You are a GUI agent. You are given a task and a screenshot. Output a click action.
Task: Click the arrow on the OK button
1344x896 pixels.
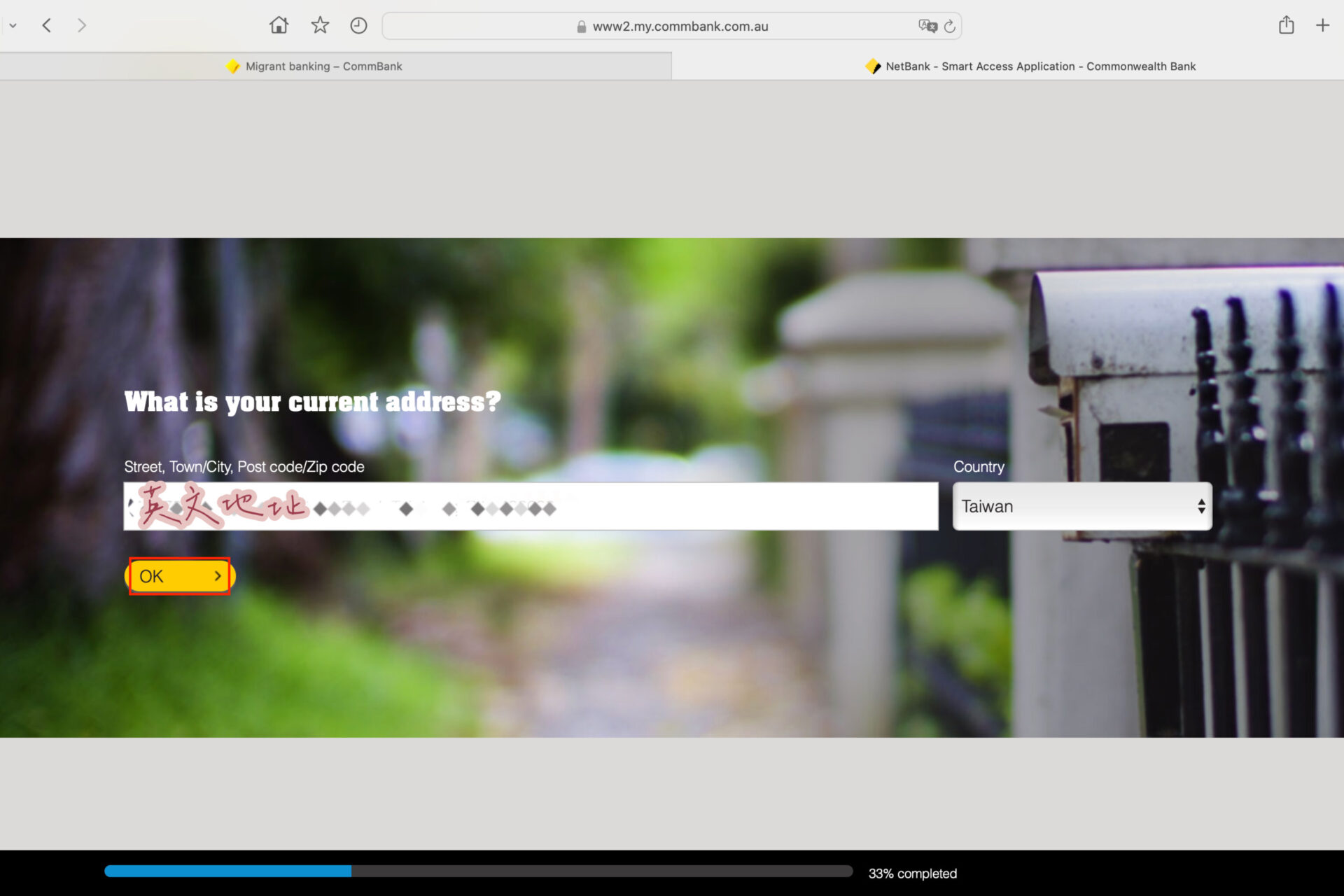(218, 575)
